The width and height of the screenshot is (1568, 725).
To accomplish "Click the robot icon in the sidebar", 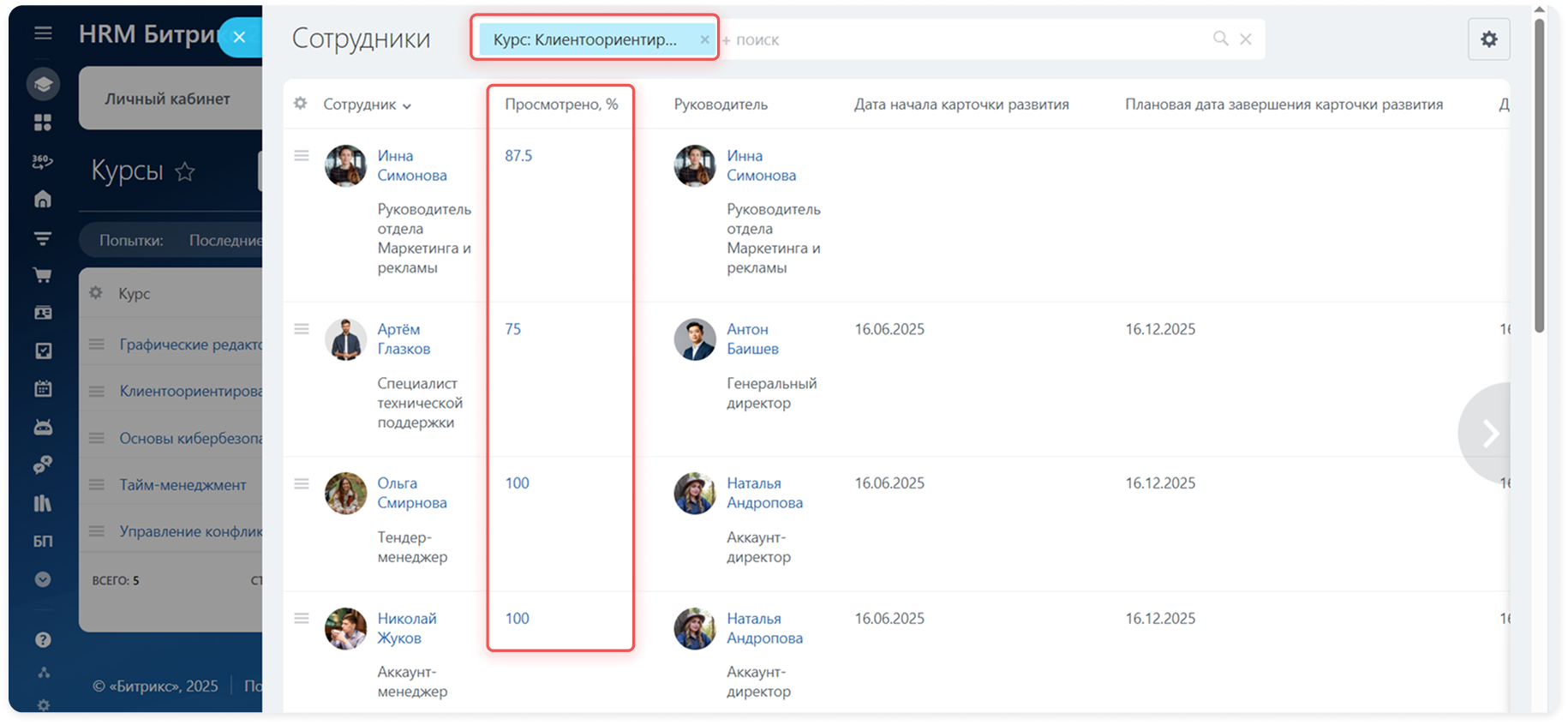I will point(43,427).
